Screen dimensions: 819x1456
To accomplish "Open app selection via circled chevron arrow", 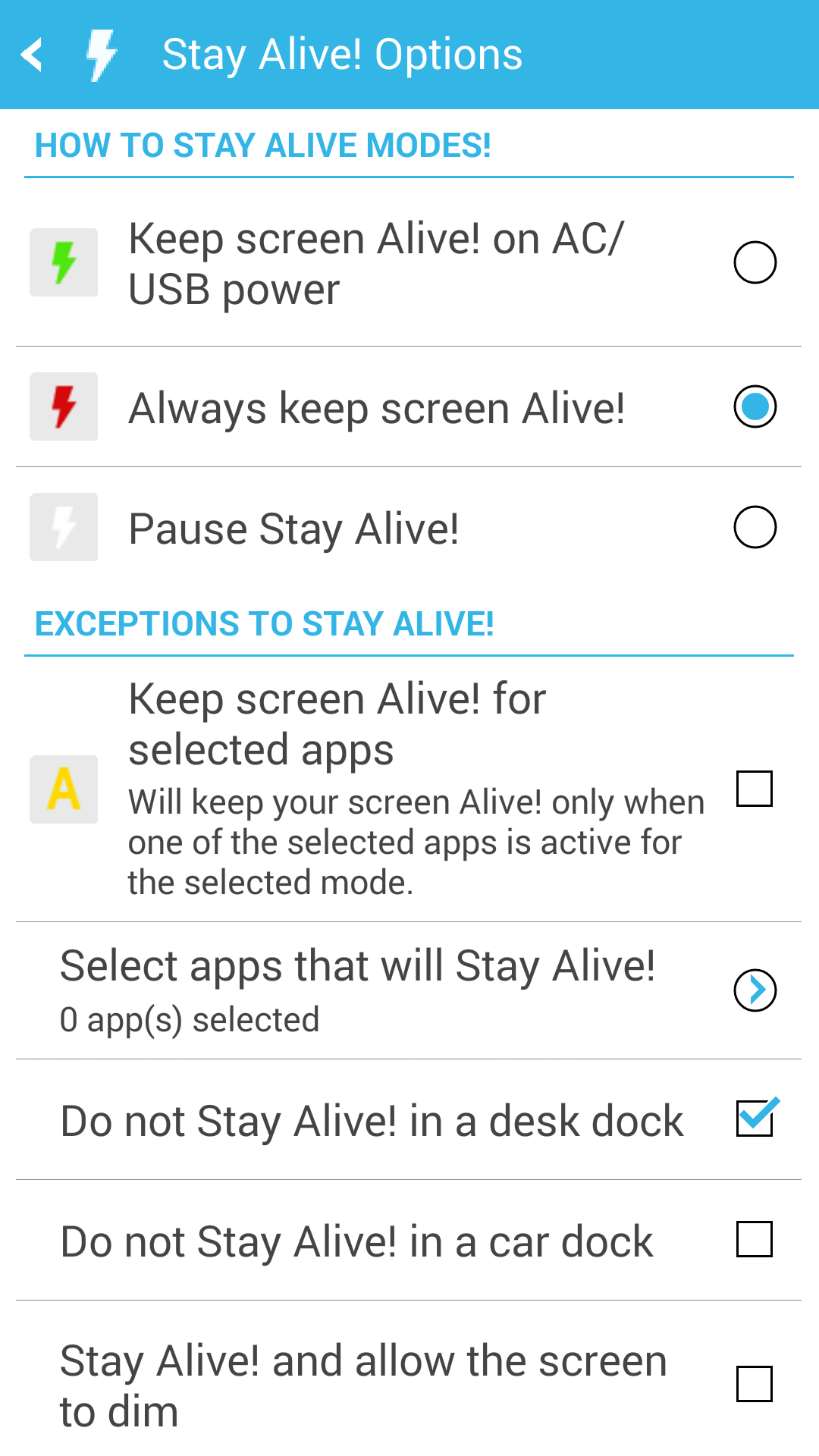I will pos(755,990).
